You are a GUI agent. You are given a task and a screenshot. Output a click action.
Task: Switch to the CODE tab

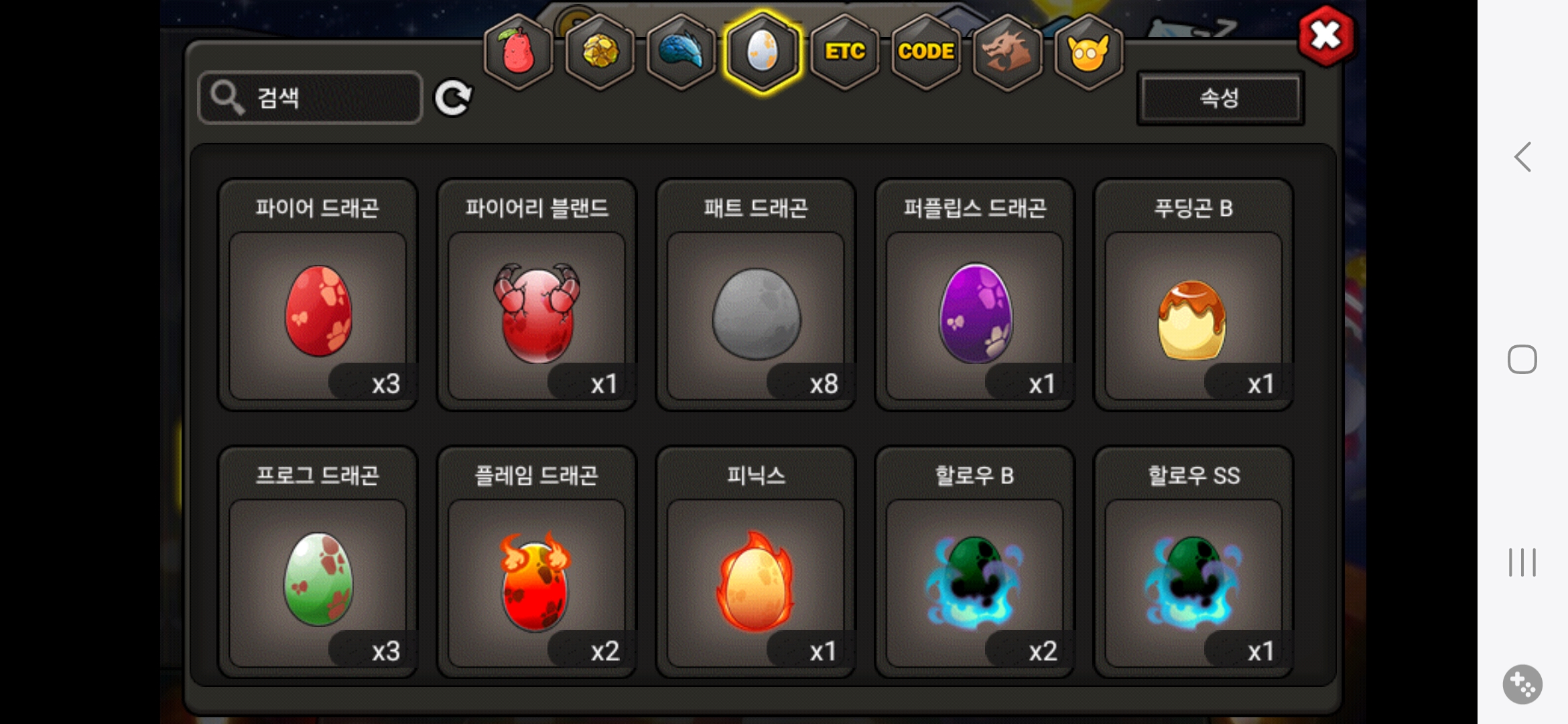tap(926, 52)
